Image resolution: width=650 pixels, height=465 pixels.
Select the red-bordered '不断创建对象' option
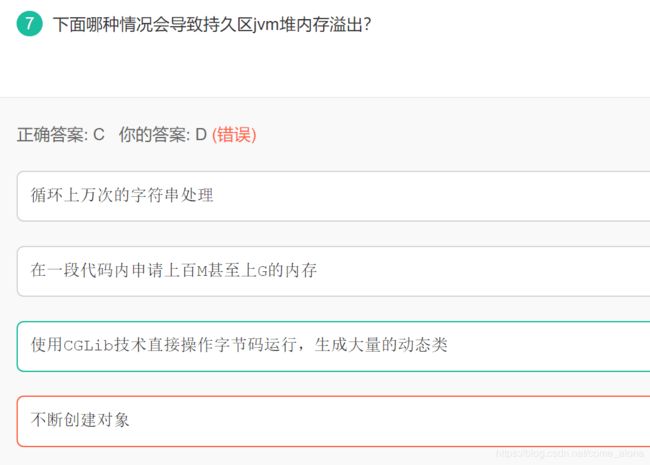pos(333,421)
